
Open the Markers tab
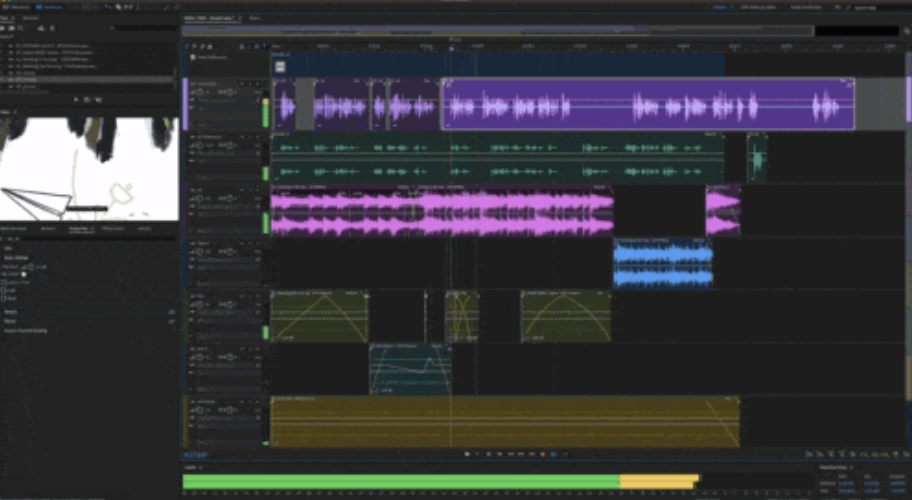[x=47, y=228]
